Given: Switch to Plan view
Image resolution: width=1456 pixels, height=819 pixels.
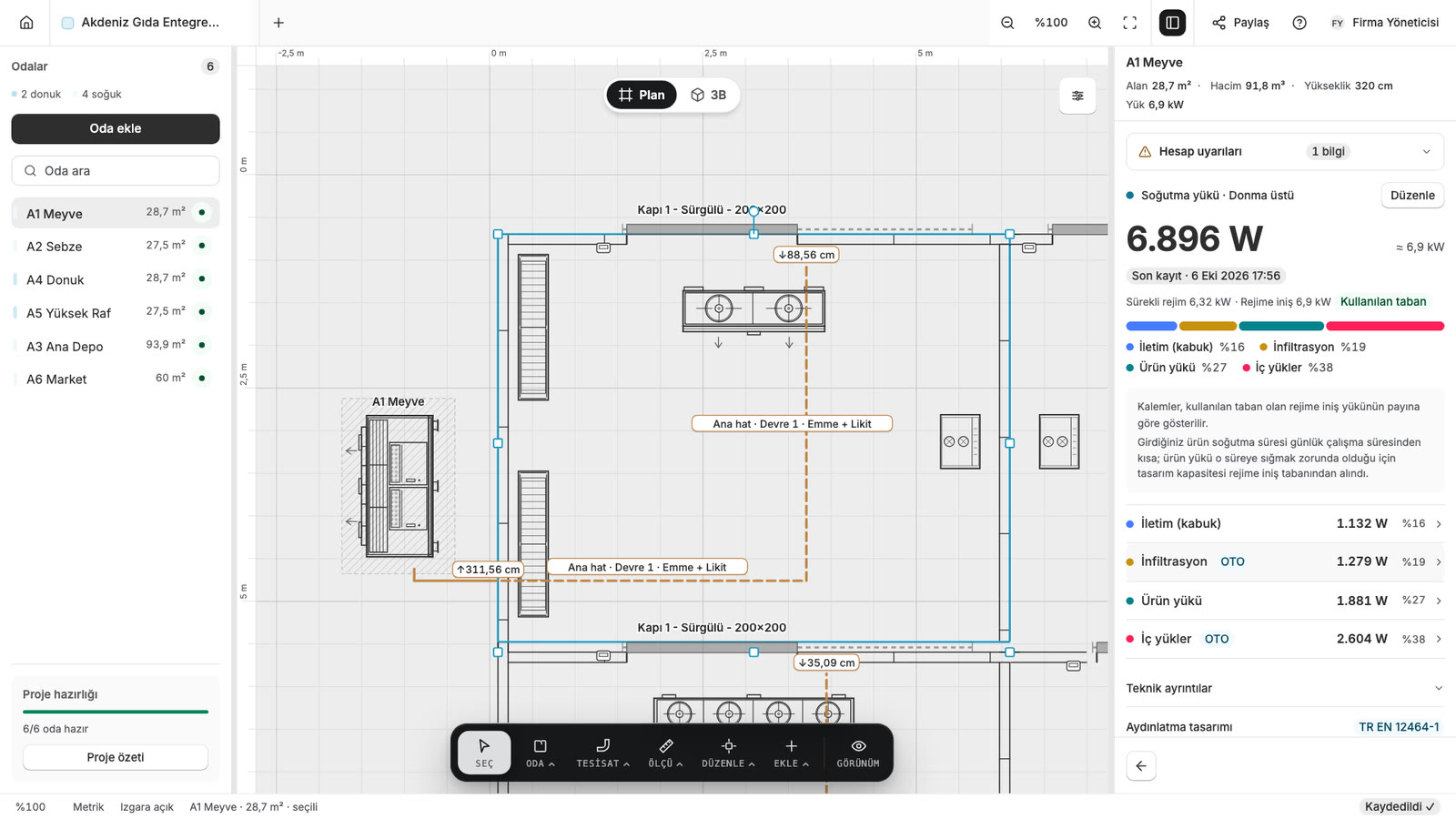Looking at the screenshot, I should (x=642, y=95).
